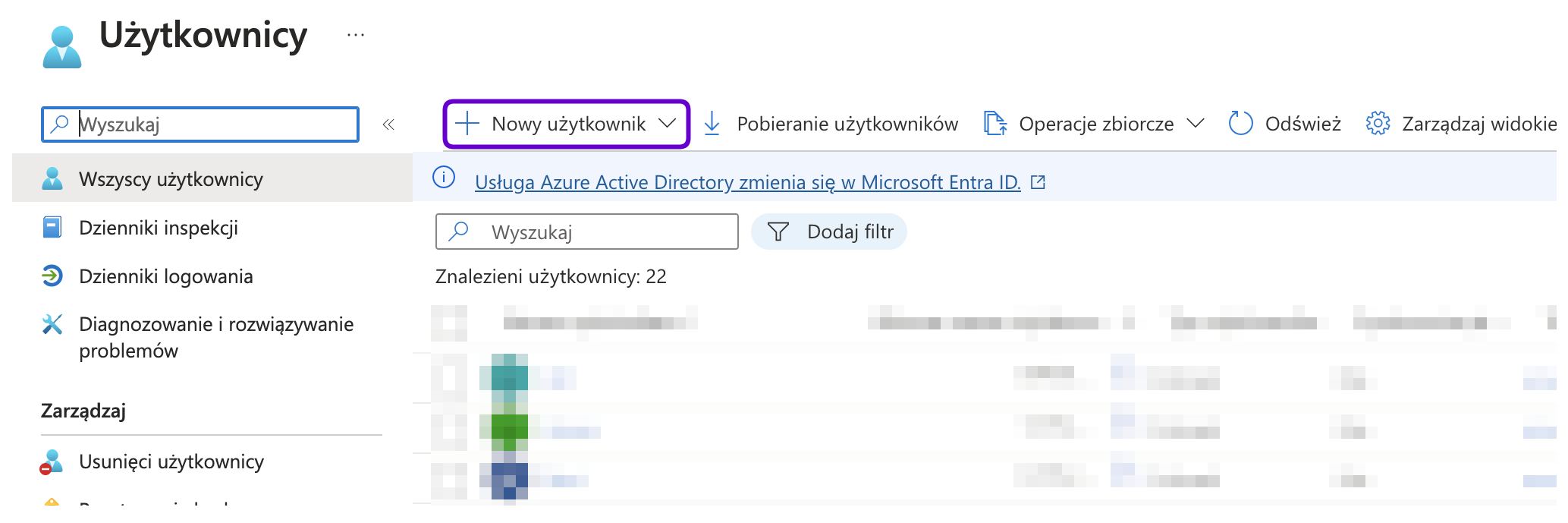The width and height of the screenshot is (1568, 523).
Task: Click the Dzienniki logowania sign-in icon
Action: (x=52, y=276)
